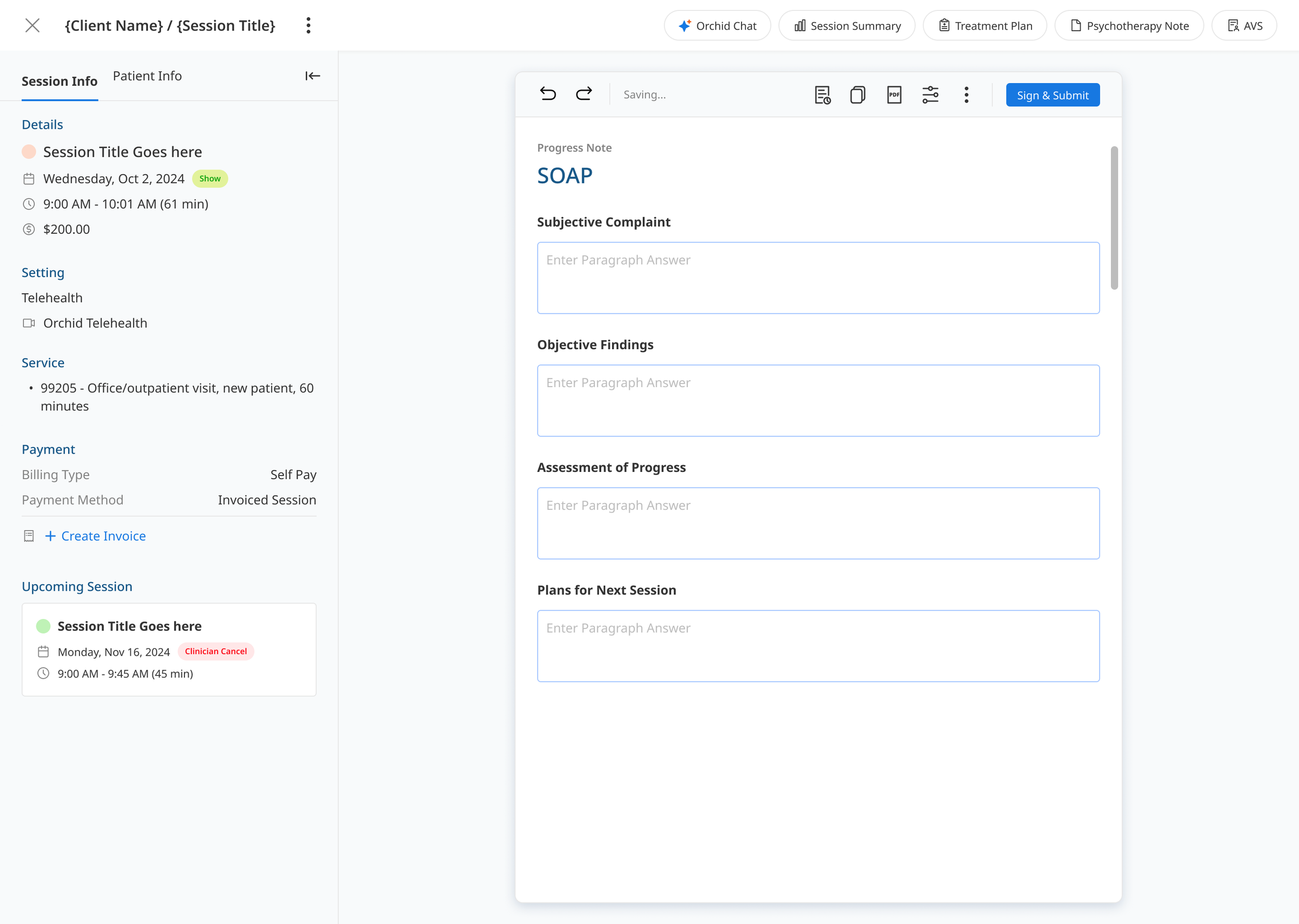The width and height of the screenshot is (1299, 924).
Task: Switch to the Patient Info tab
Action: tap(147, 76)
